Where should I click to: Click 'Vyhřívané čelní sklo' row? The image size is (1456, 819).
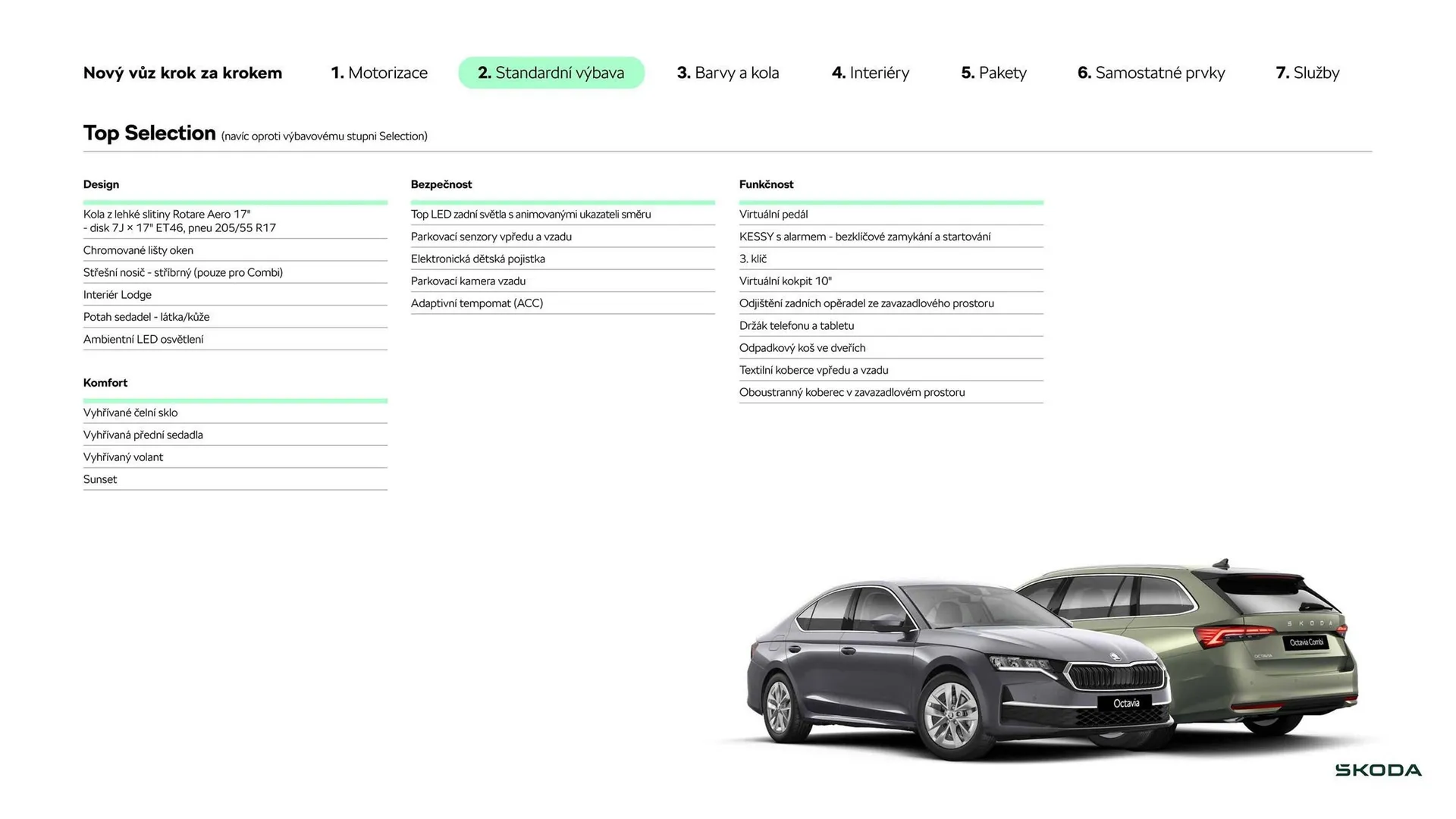[x=235, y=413]
